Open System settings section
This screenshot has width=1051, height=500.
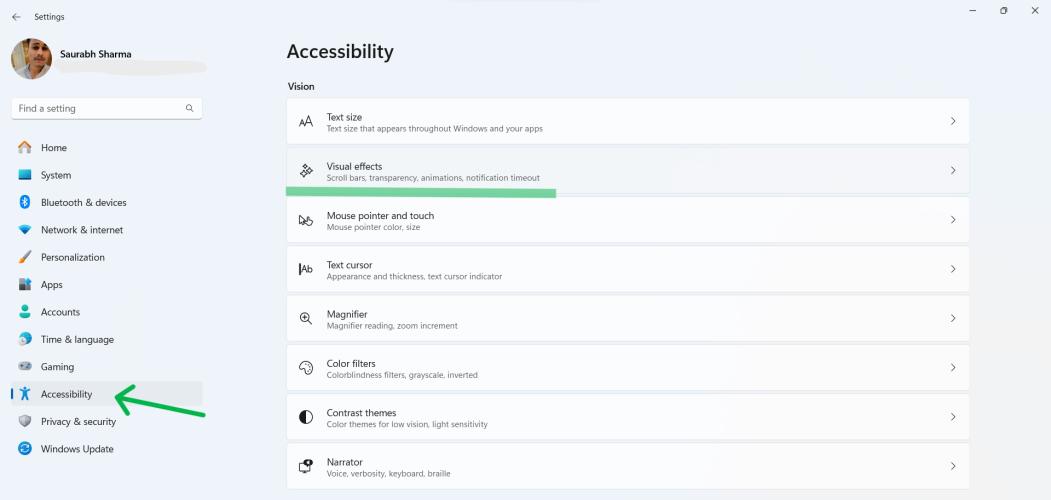(x=56, y=175)
